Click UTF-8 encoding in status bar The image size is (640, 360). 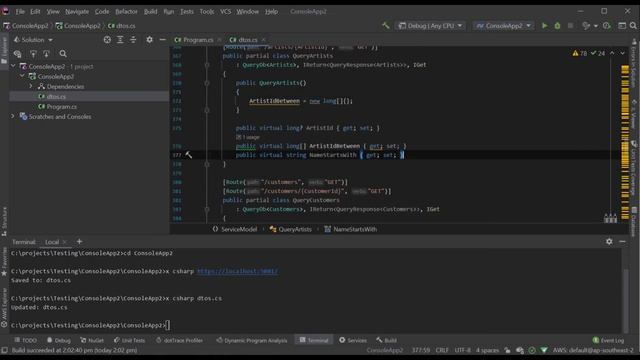[462, 350]
